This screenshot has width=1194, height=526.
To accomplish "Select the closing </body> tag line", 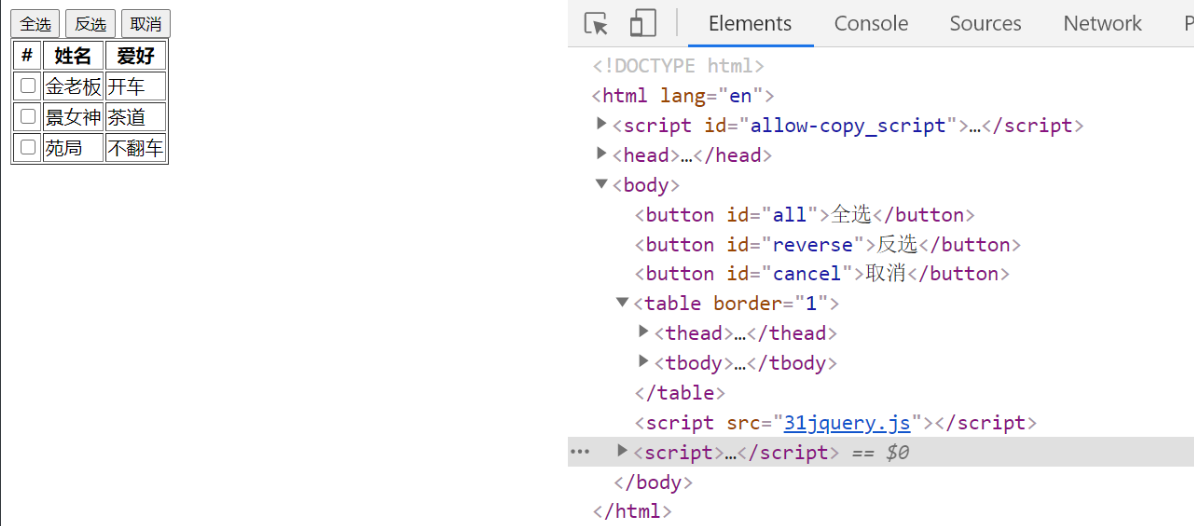I will pos(653,482).
